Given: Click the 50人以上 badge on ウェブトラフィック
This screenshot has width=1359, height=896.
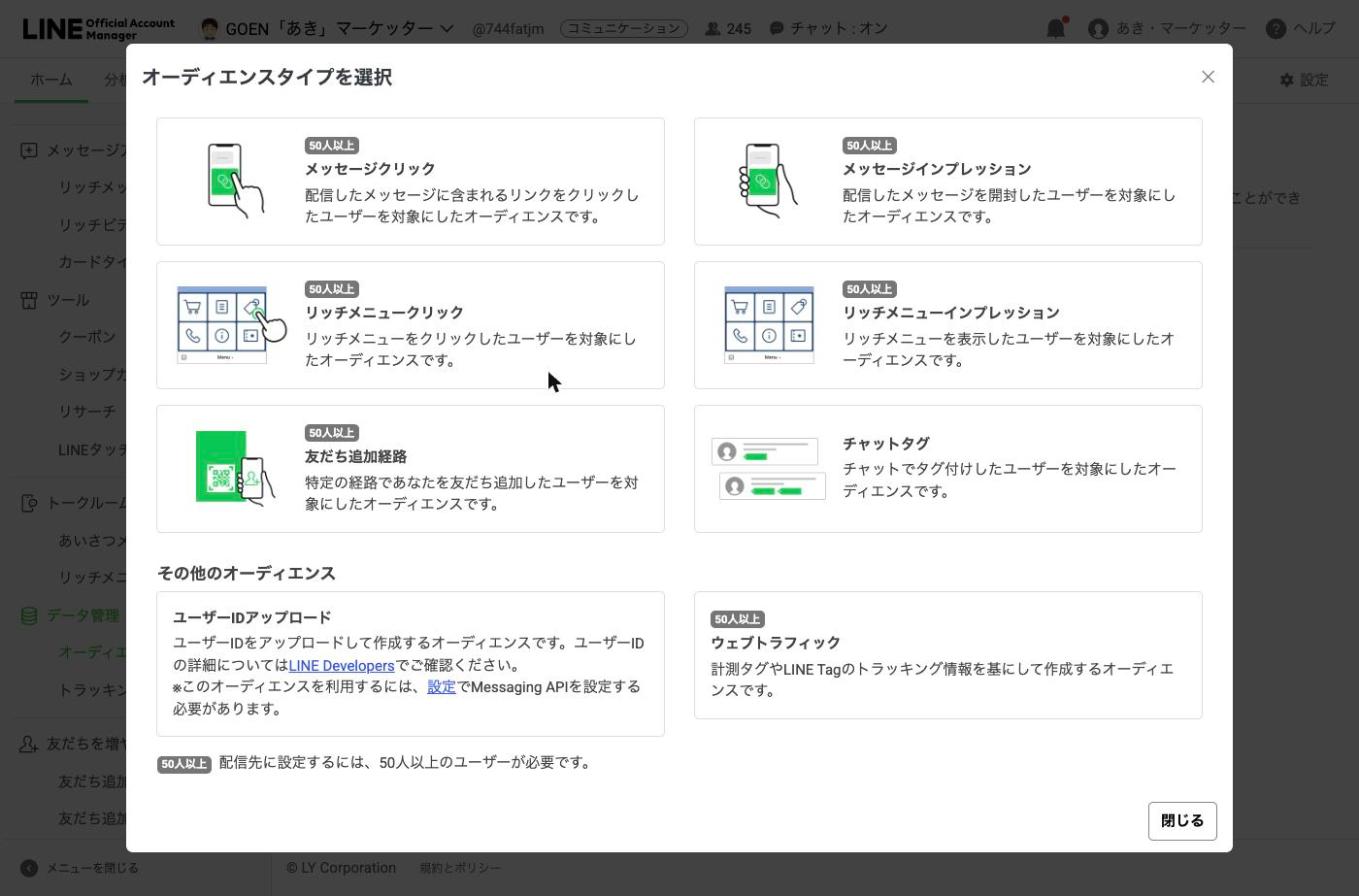Looking at the screenshot, I should tap(738, 619).
